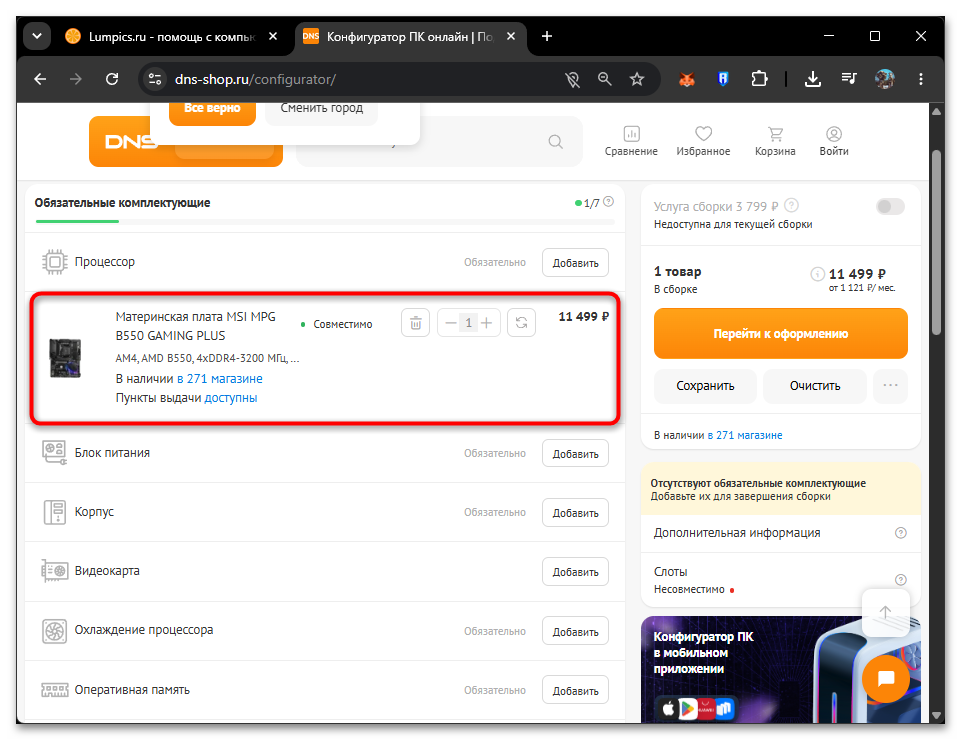Open the more options ellipsis button
This screenshot has height=740, width=961.
click(x=890, y=386)
